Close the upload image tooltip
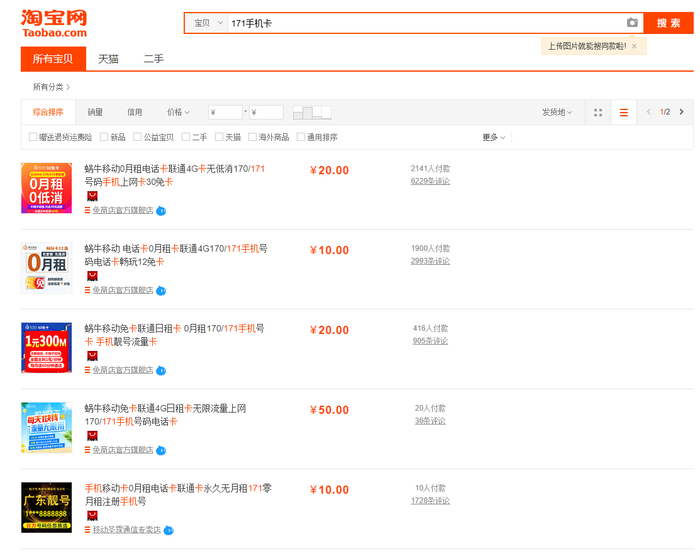700x556 pixels. [634, 46]
